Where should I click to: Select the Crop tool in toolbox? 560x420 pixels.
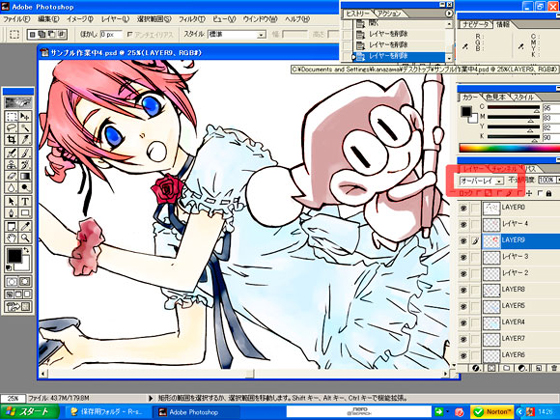coord(11,139)
